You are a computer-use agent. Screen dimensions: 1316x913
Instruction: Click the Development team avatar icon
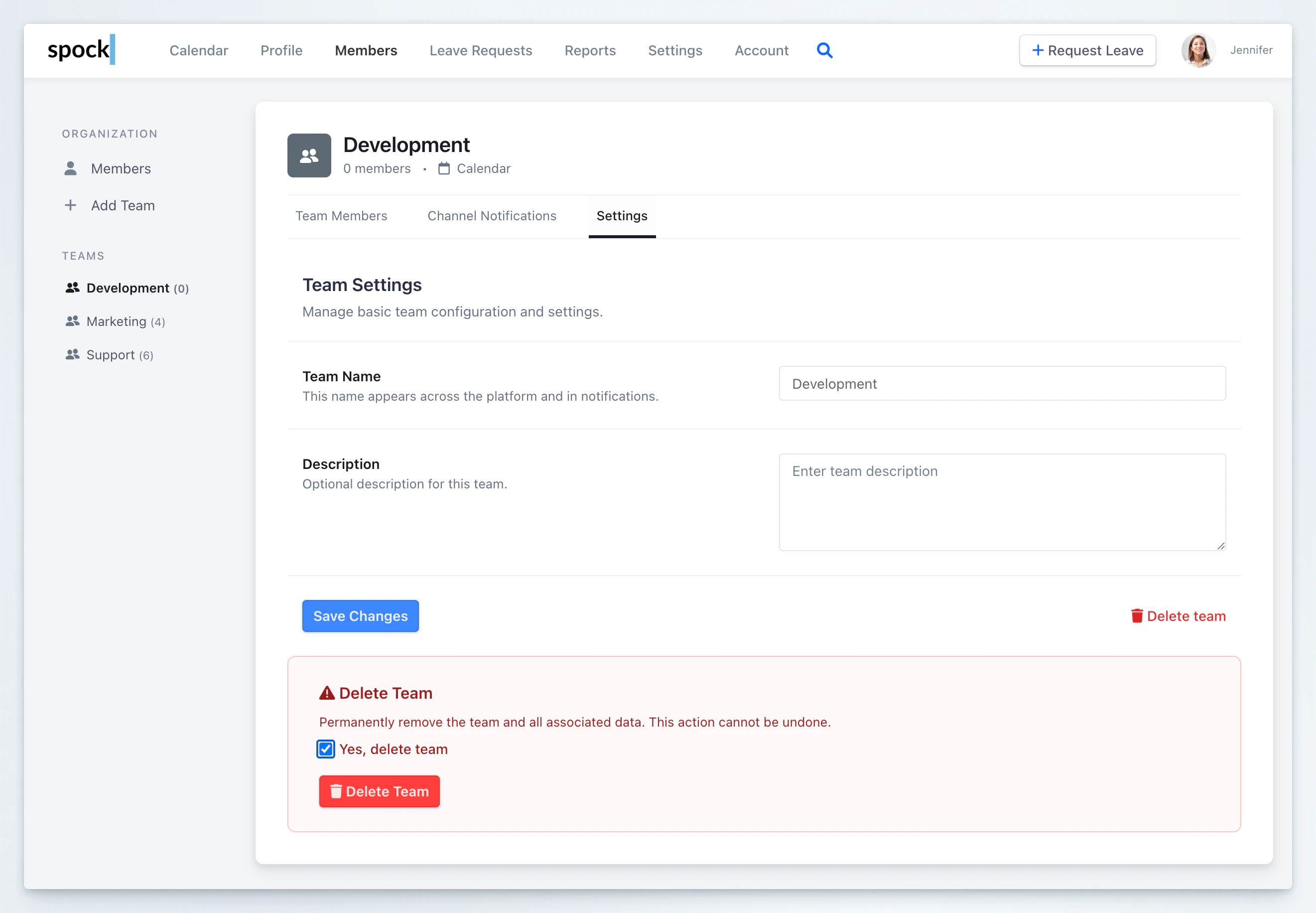(309, 155)
